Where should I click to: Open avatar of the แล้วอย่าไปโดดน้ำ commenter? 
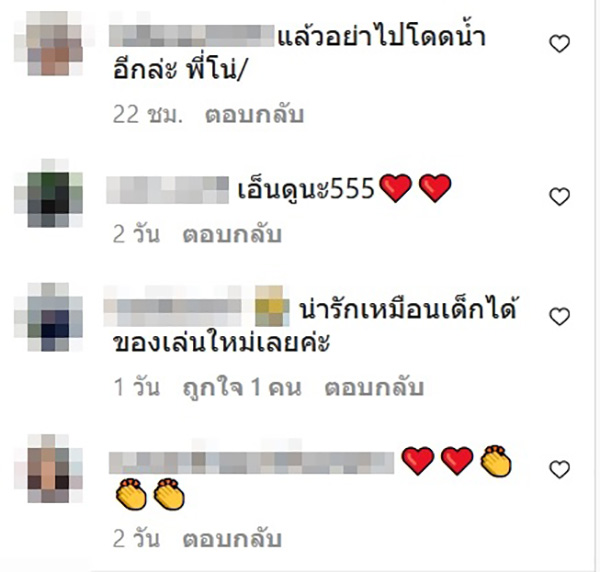(x=49, y=43)
